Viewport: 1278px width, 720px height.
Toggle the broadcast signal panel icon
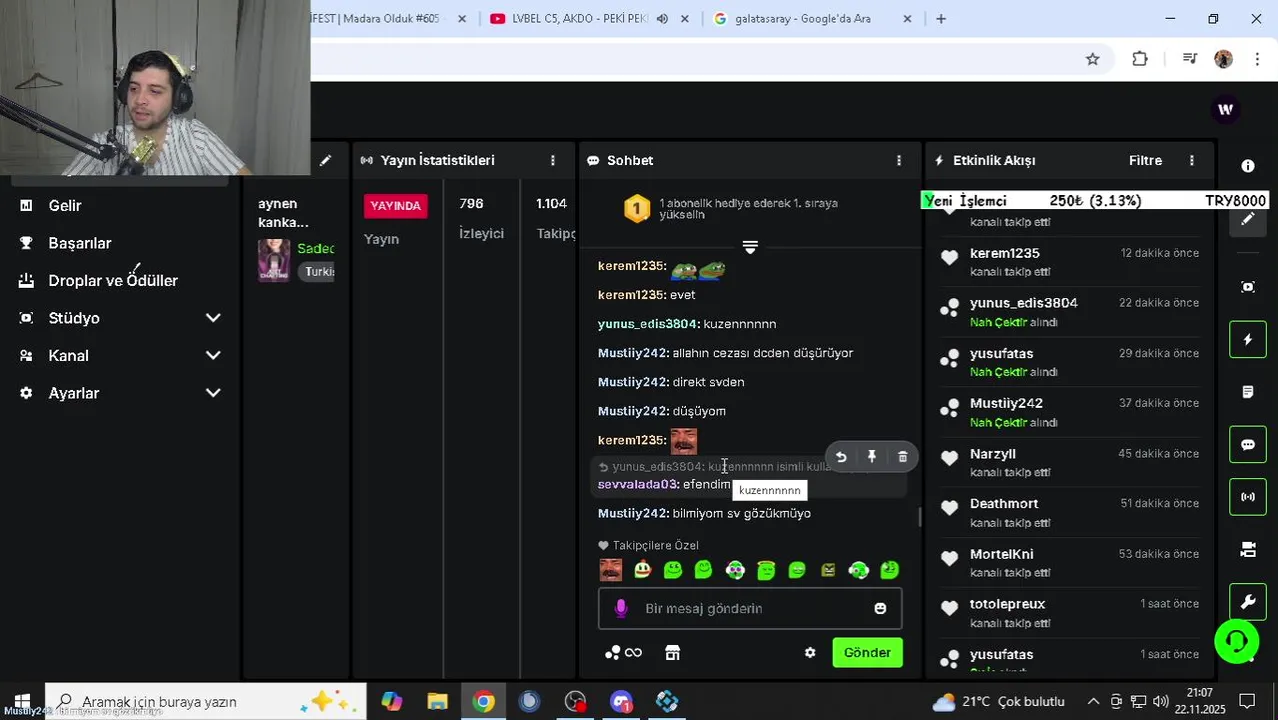coord(1248,497)
